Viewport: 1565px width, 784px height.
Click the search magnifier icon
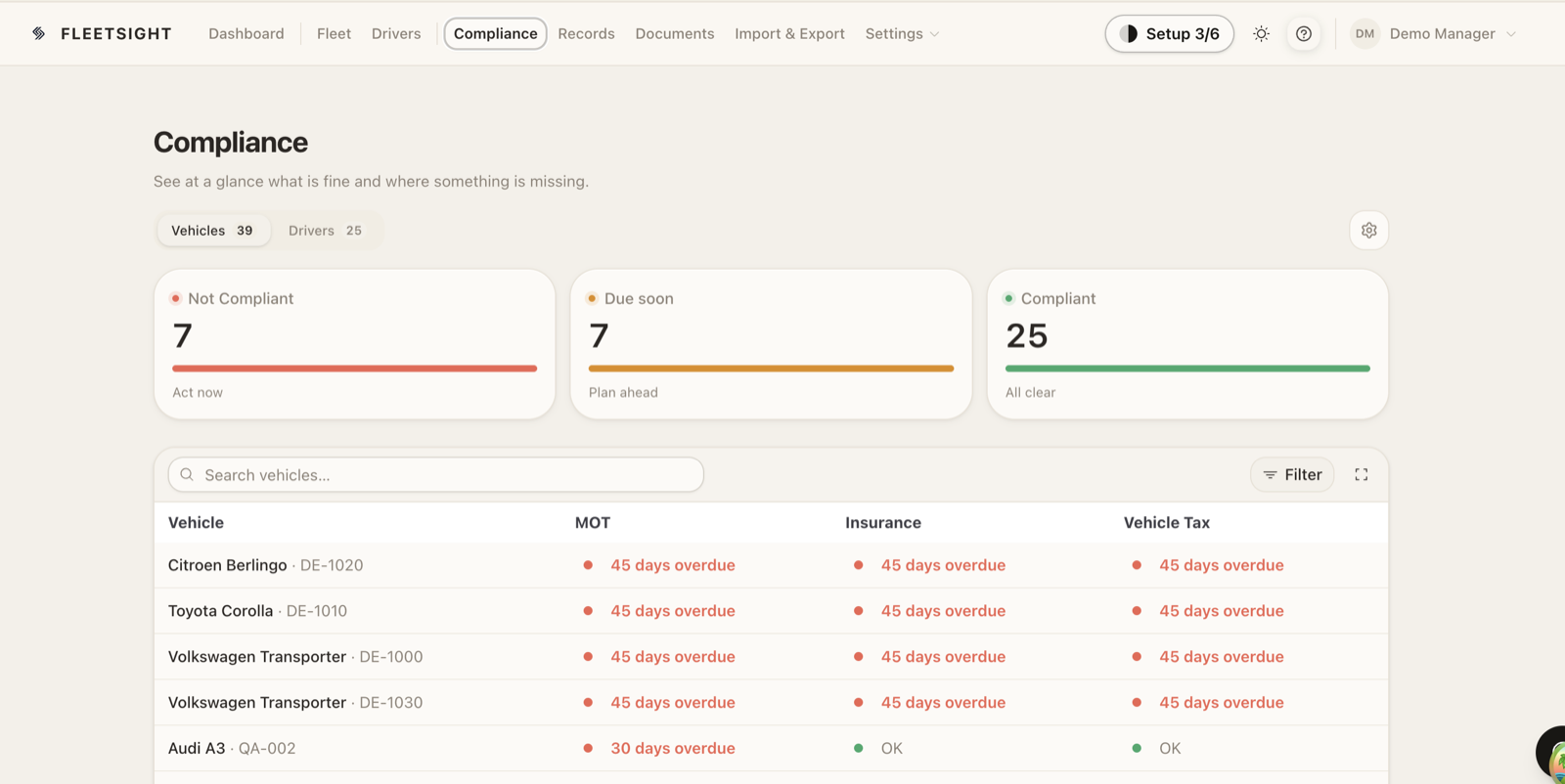187,475
